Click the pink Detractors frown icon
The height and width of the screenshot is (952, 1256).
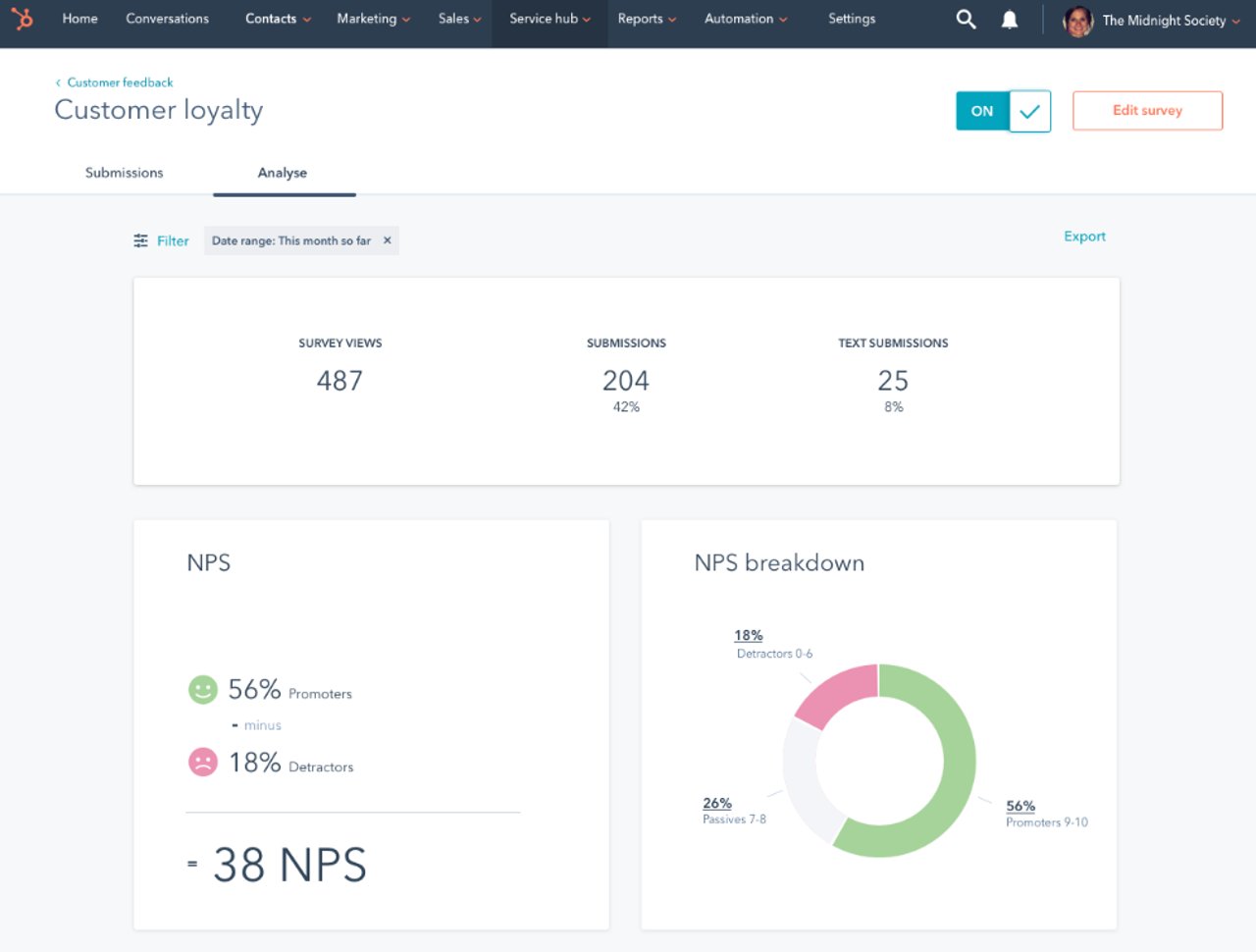(202, 762)
